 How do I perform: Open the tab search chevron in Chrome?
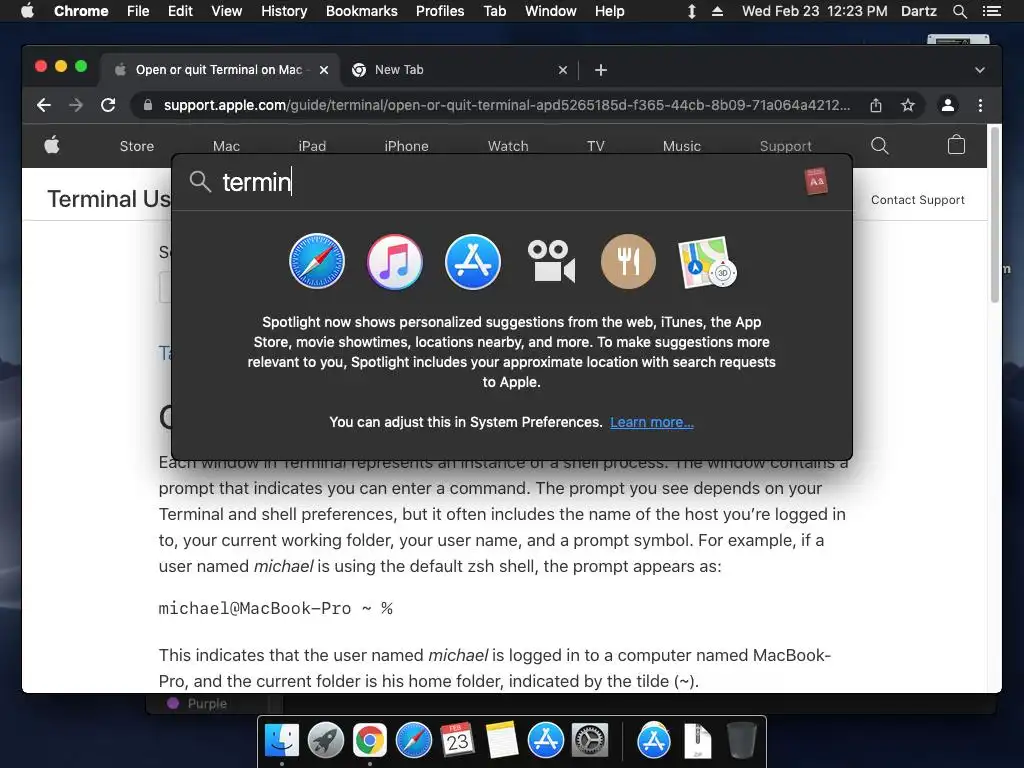980,70
